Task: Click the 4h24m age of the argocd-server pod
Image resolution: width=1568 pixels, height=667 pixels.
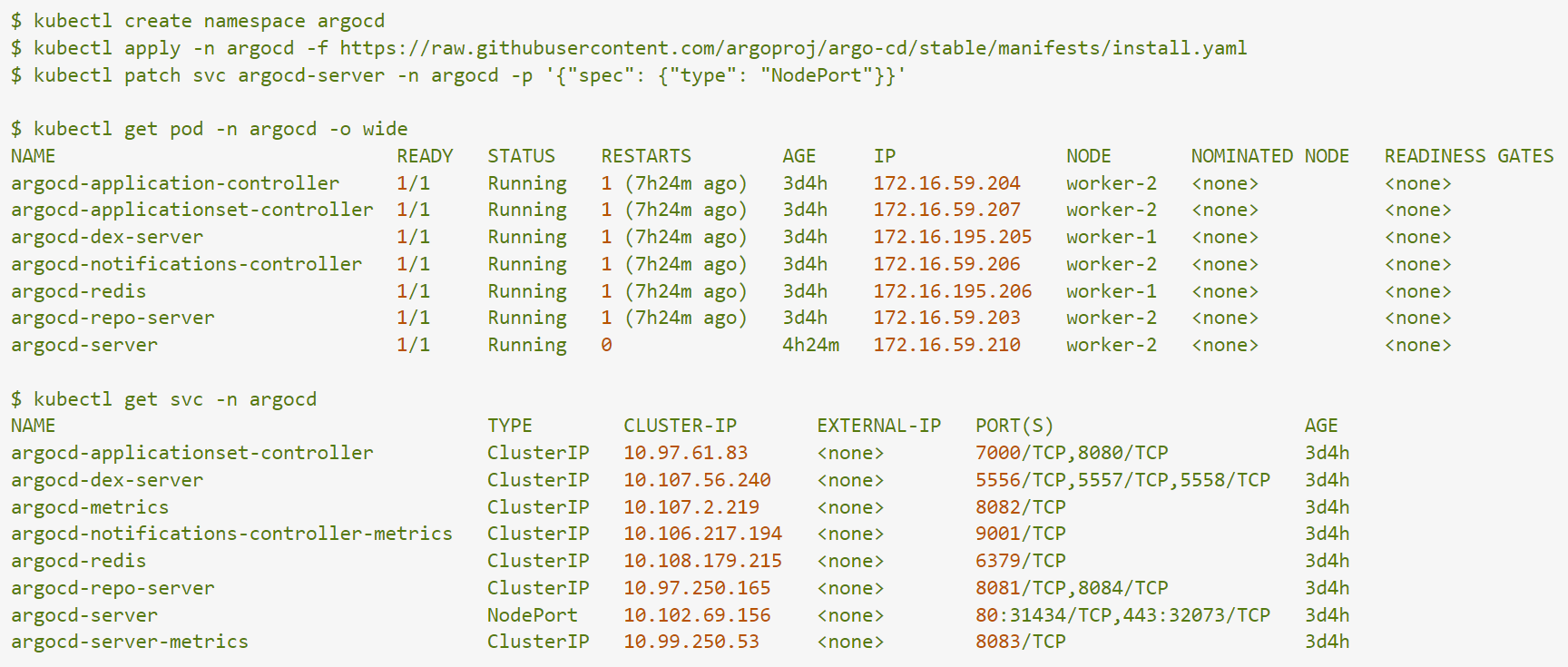Action: tap(810, 345)
